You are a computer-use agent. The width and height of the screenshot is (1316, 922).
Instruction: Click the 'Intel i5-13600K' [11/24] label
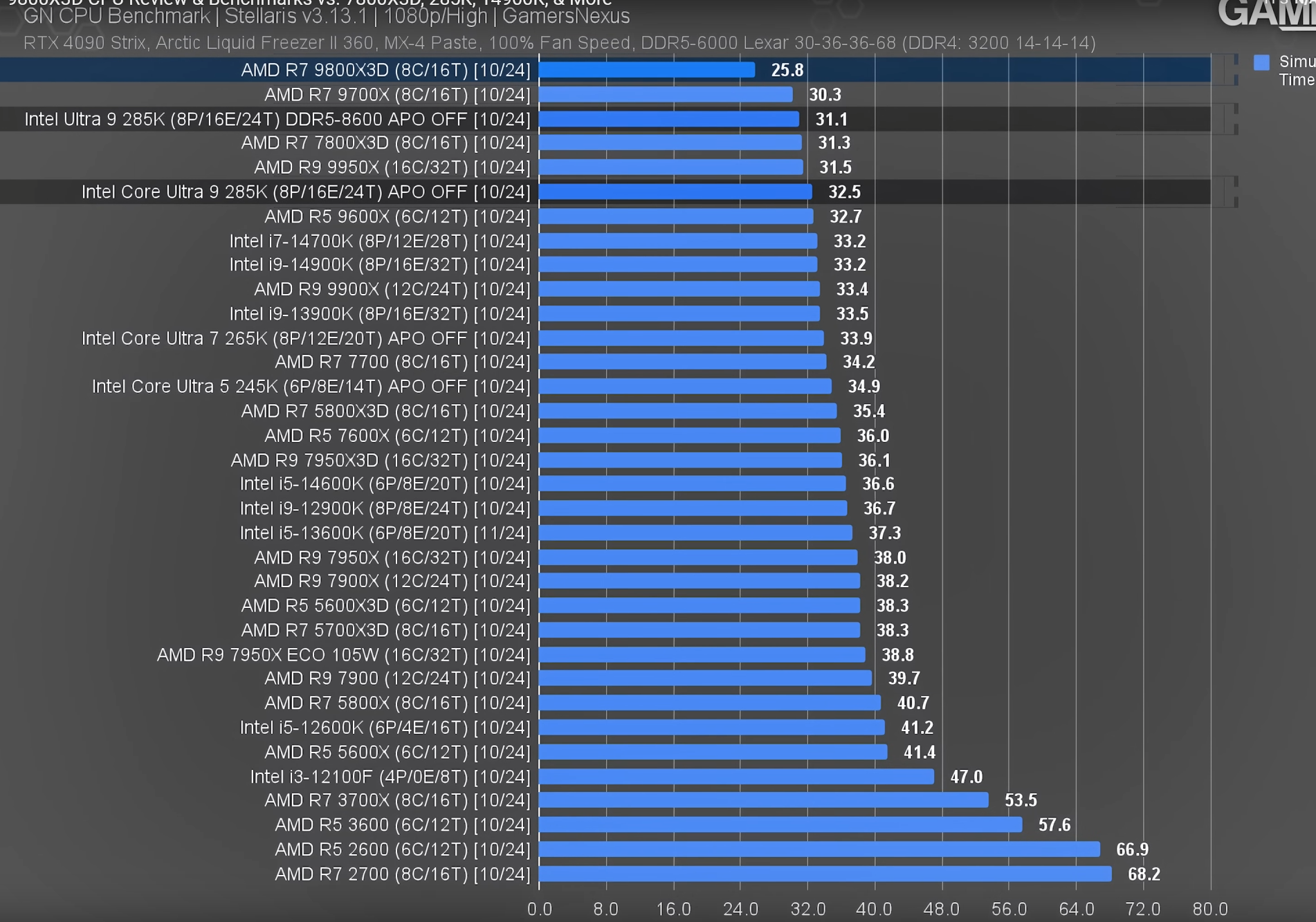pos(385,533)
